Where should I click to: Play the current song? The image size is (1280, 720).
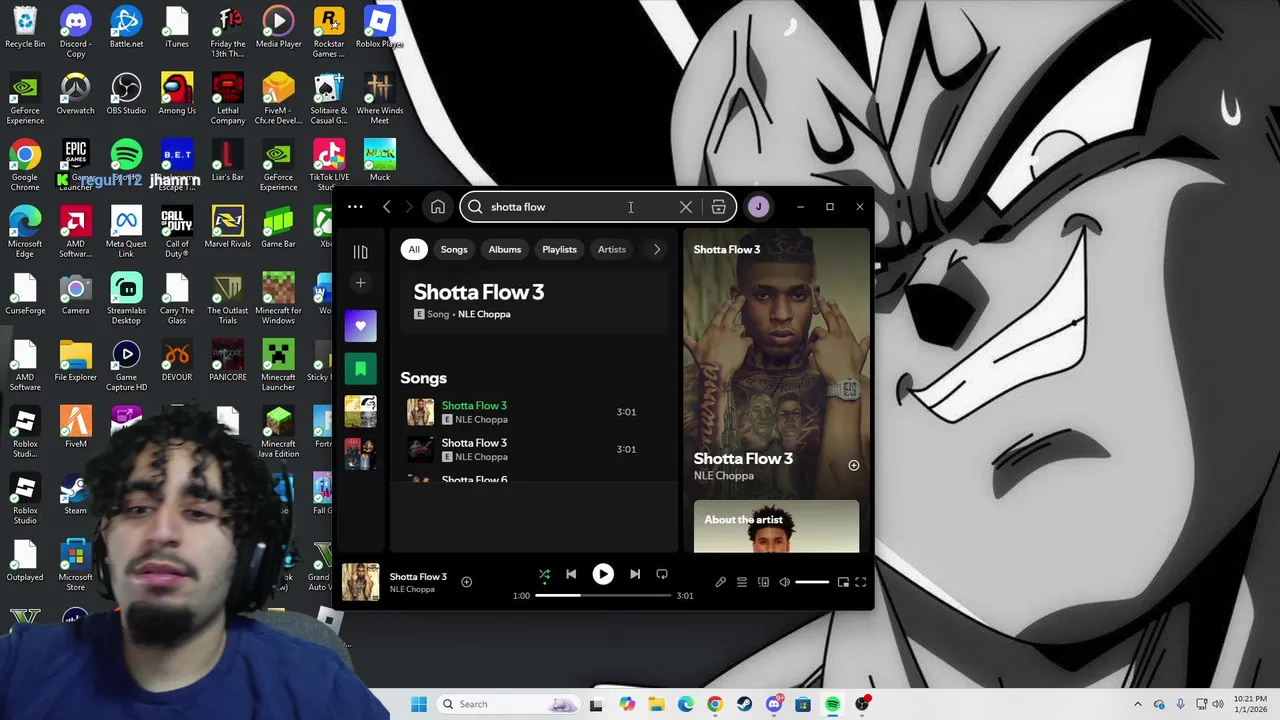click(603, 574)
